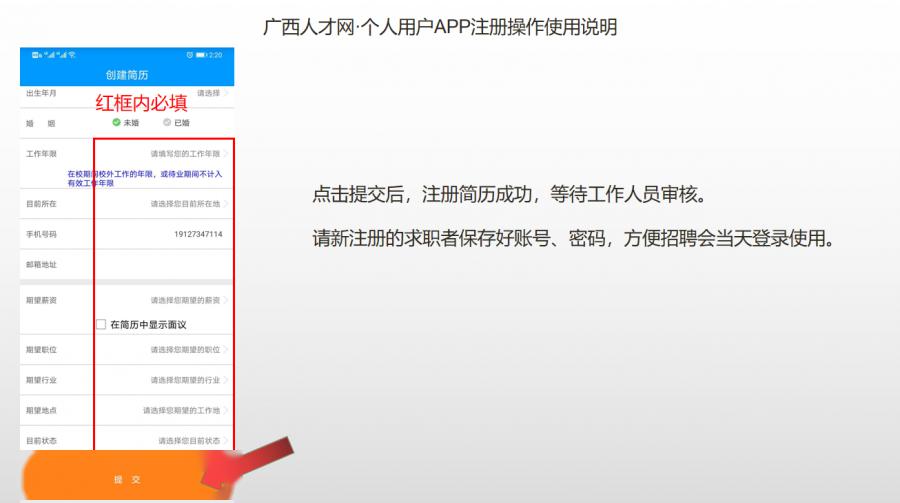Click the 目前状态 row label
900x503 pixels.
41,441
